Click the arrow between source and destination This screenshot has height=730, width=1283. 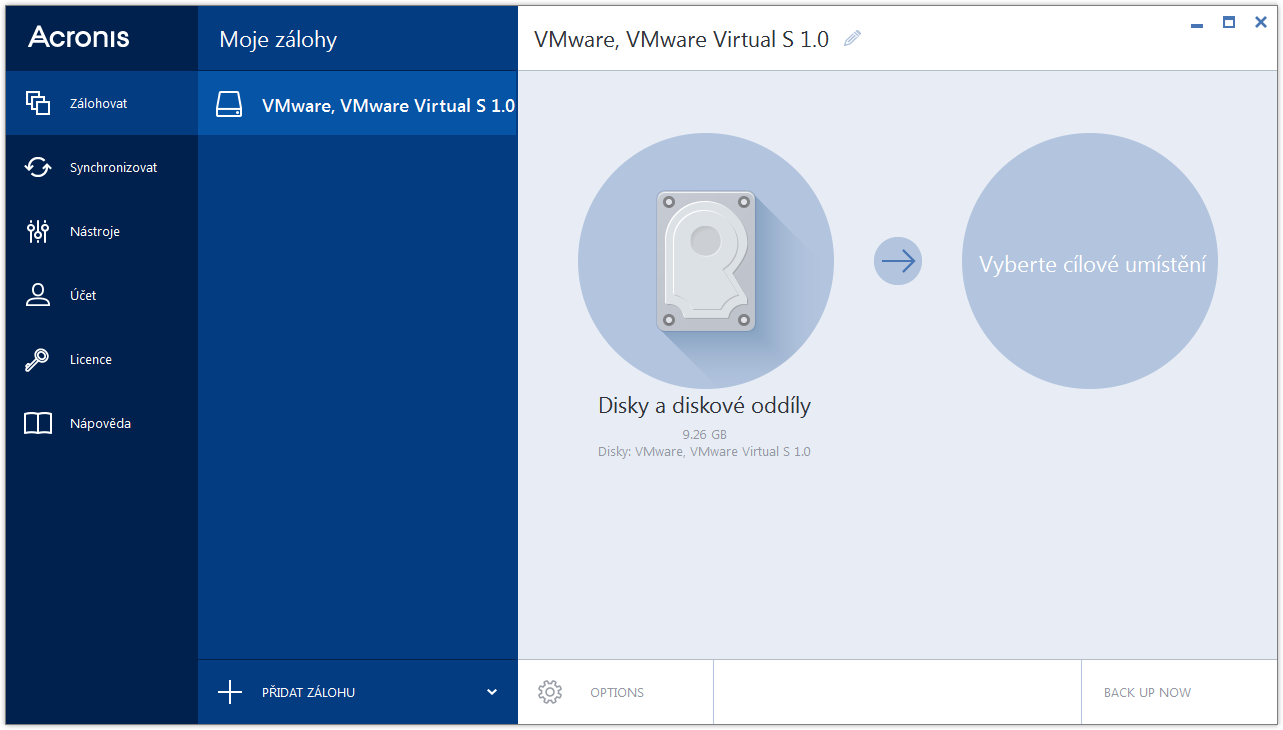click(x=898, y=261)
